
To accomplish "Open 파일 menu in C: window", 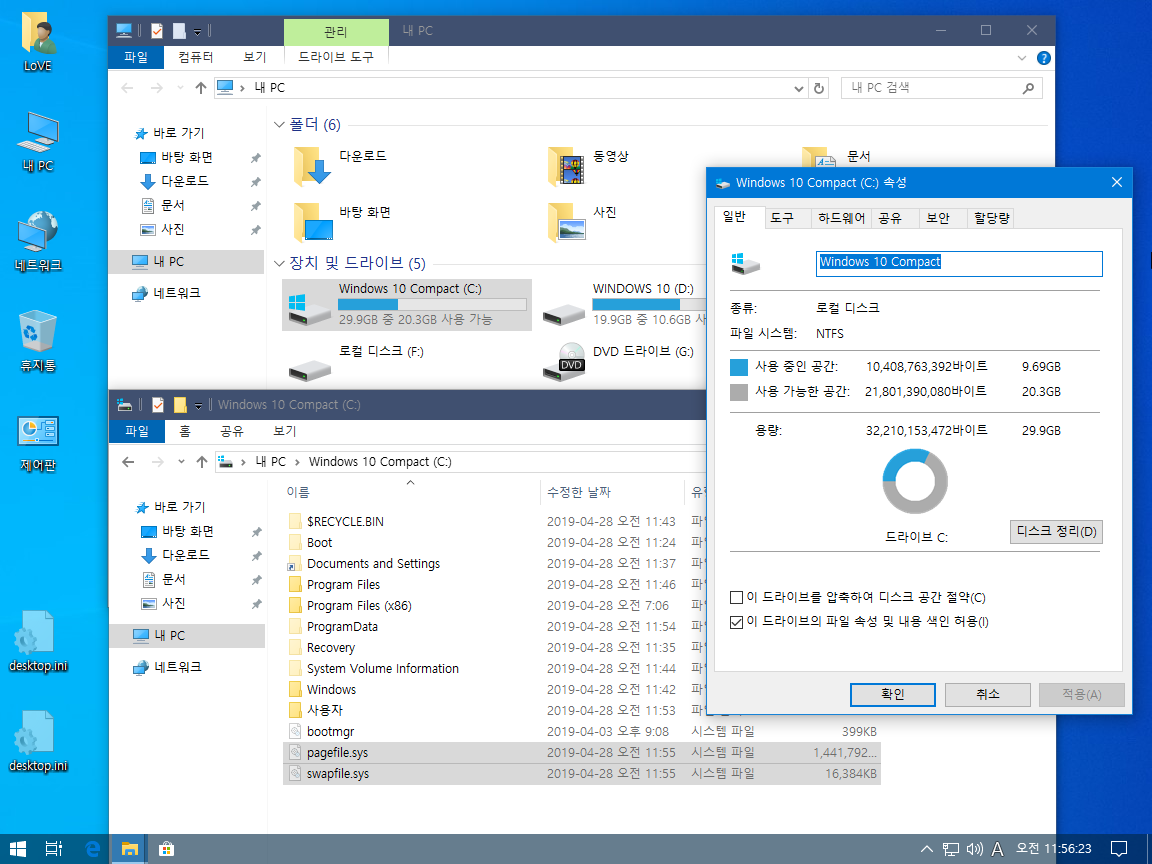I will point(137,431).
